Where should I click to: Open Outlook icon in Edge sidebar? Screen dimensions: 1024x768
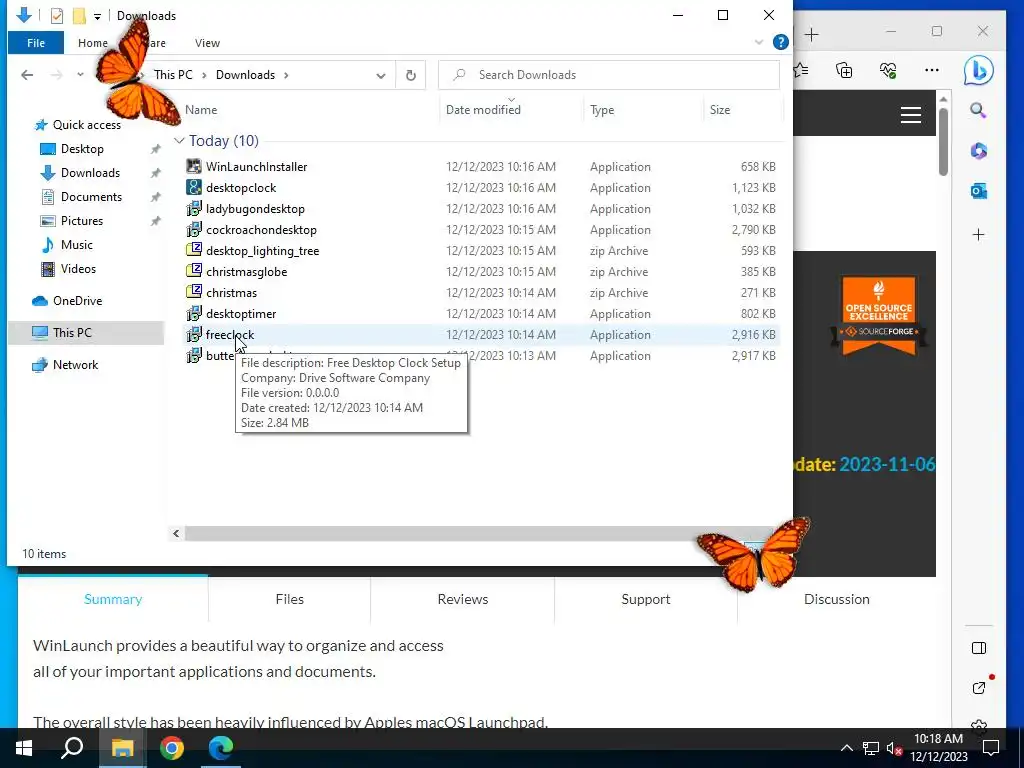click(978, 191)
